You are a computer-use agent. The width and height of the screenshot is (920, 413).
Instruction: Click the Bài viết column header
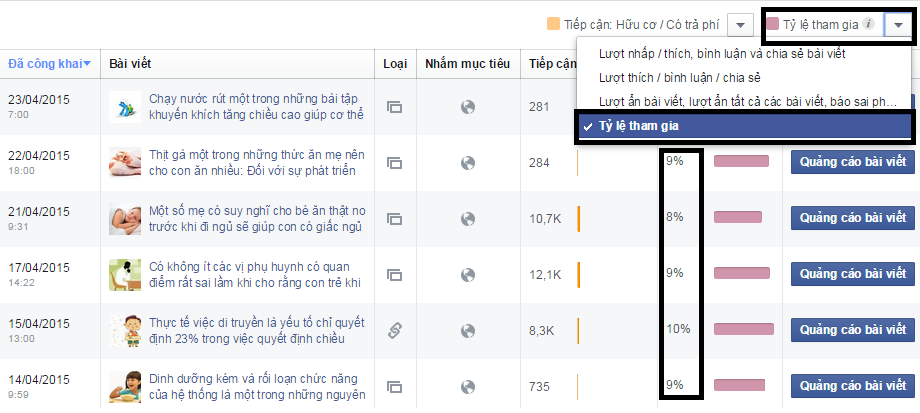(x=130, y=64)
